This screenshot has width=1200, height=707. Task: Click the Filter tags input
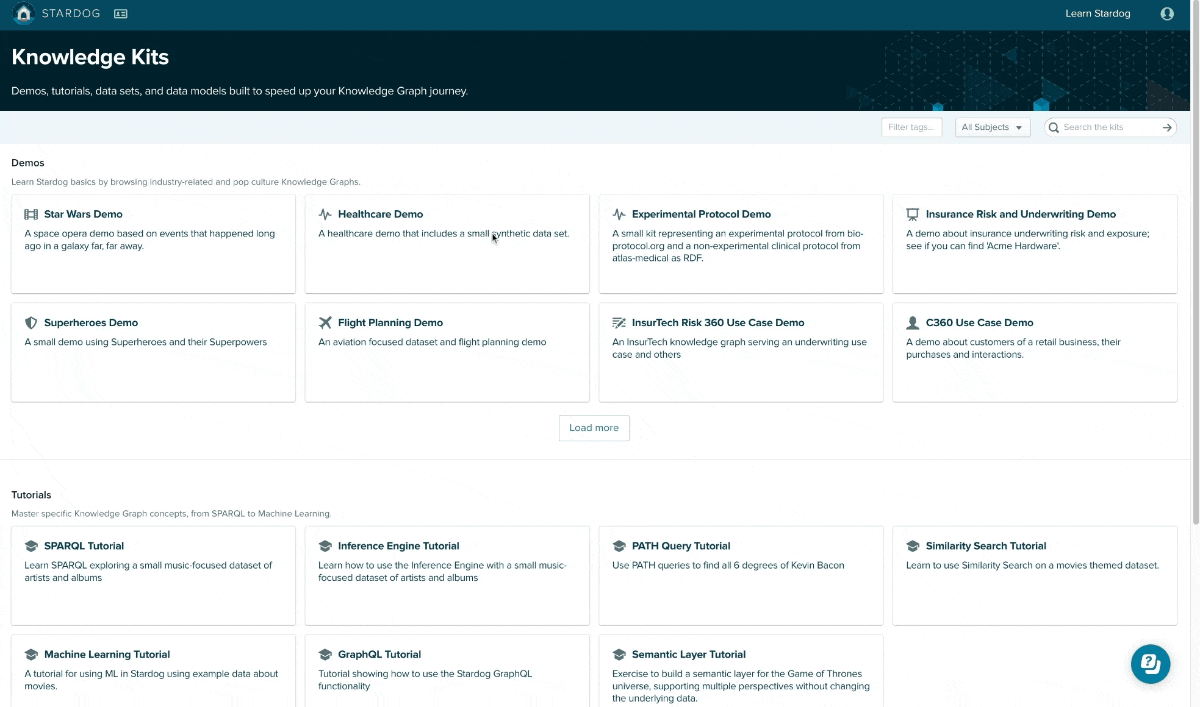point(912,128)
